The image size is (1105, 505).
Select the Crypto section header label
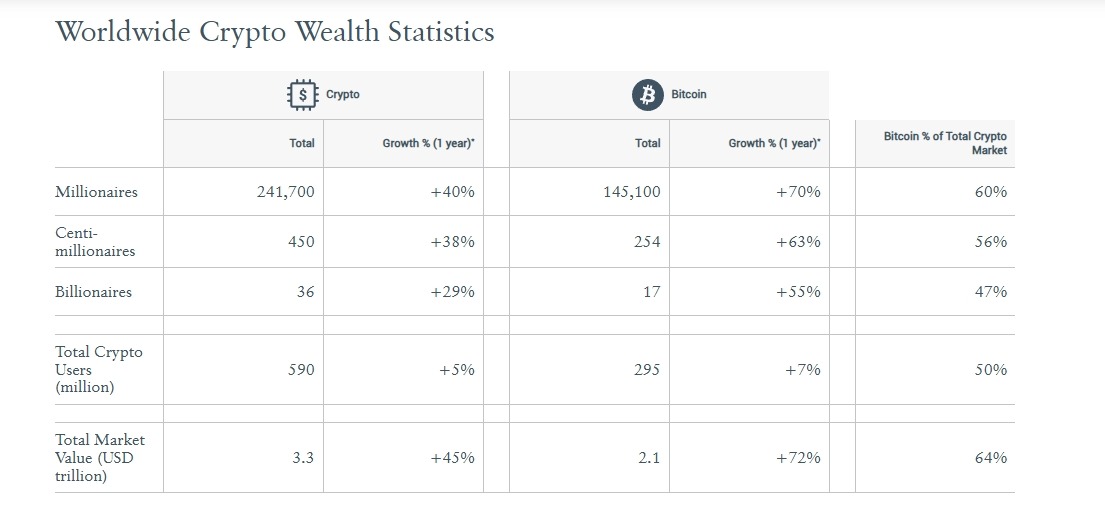pyautogui.click(x=343, y=95)
